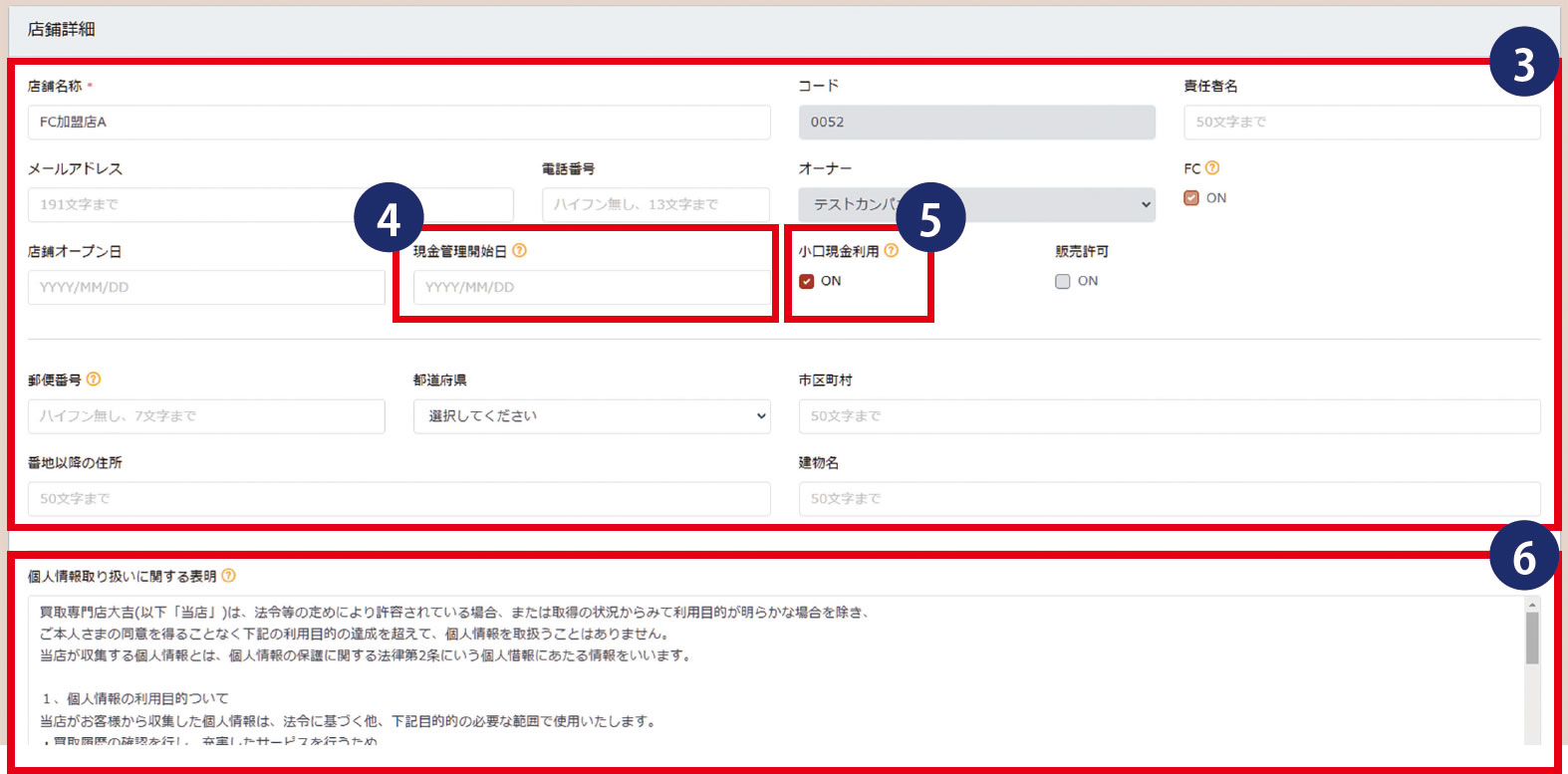Screen dimensions: 1568x774
Task: Click the 店舗名称 field containing FC加盟店A
Action: click(x=398, y=123)
